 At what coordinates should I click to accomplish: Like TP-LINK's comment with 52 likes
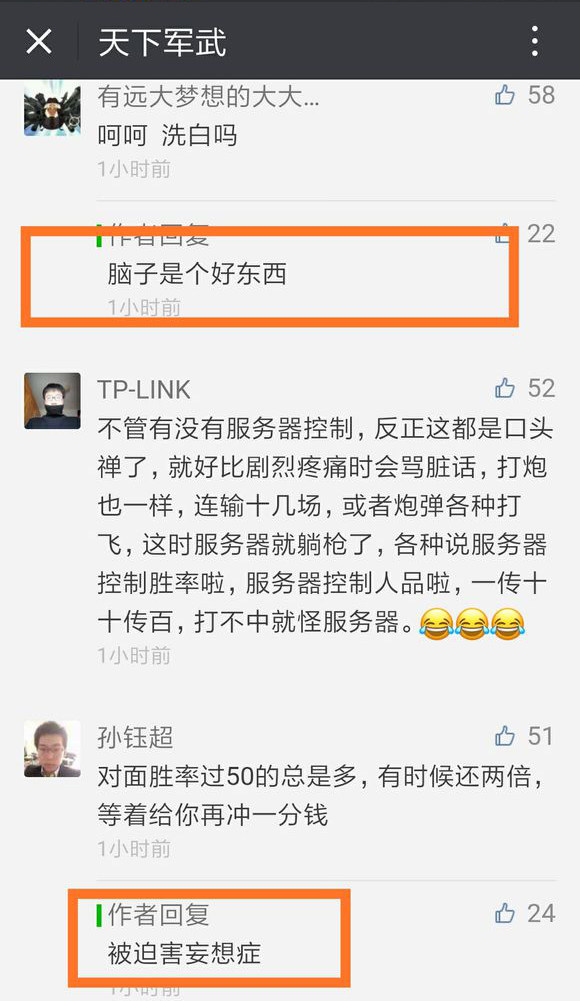pos(505,388)
